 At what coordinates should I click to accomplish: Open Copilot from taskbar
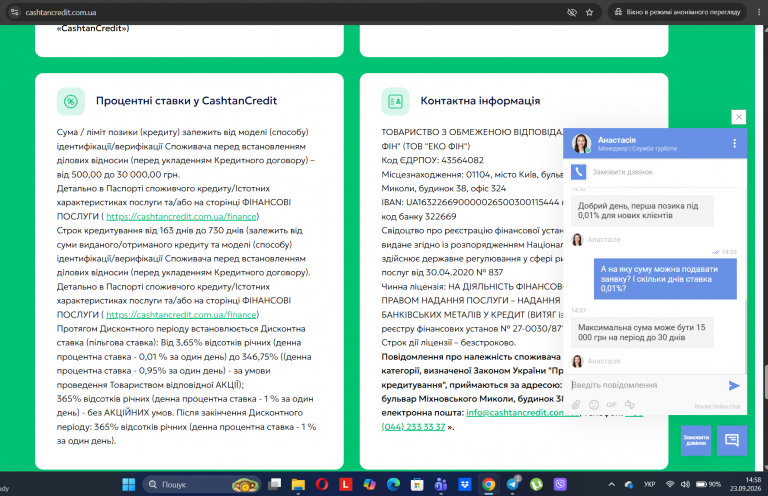(x=369, y=485)
